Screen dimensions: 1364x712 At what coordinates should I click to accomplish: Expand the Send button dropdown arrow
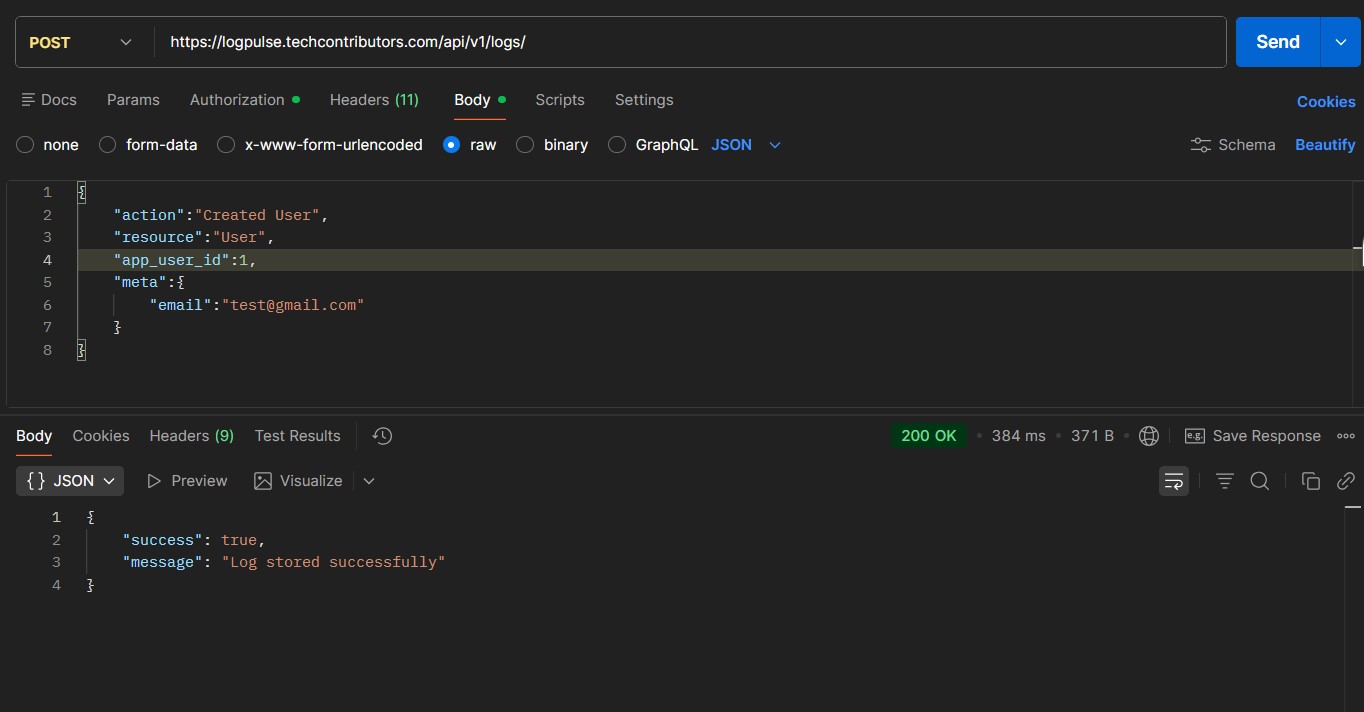(1341, 42)
